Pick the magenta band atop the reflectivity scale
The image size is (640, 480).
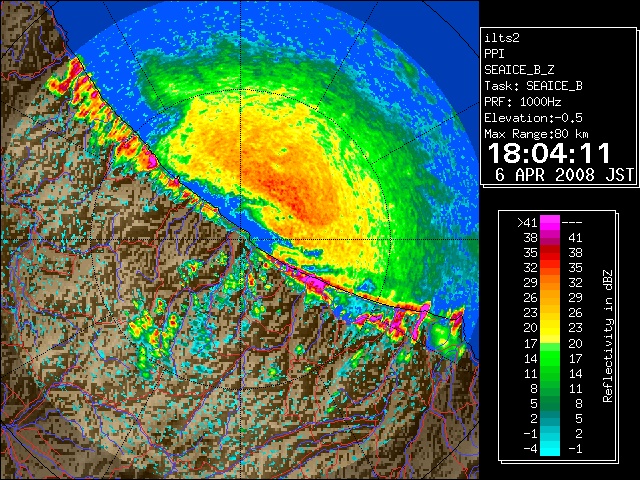[x=550, y=223]
